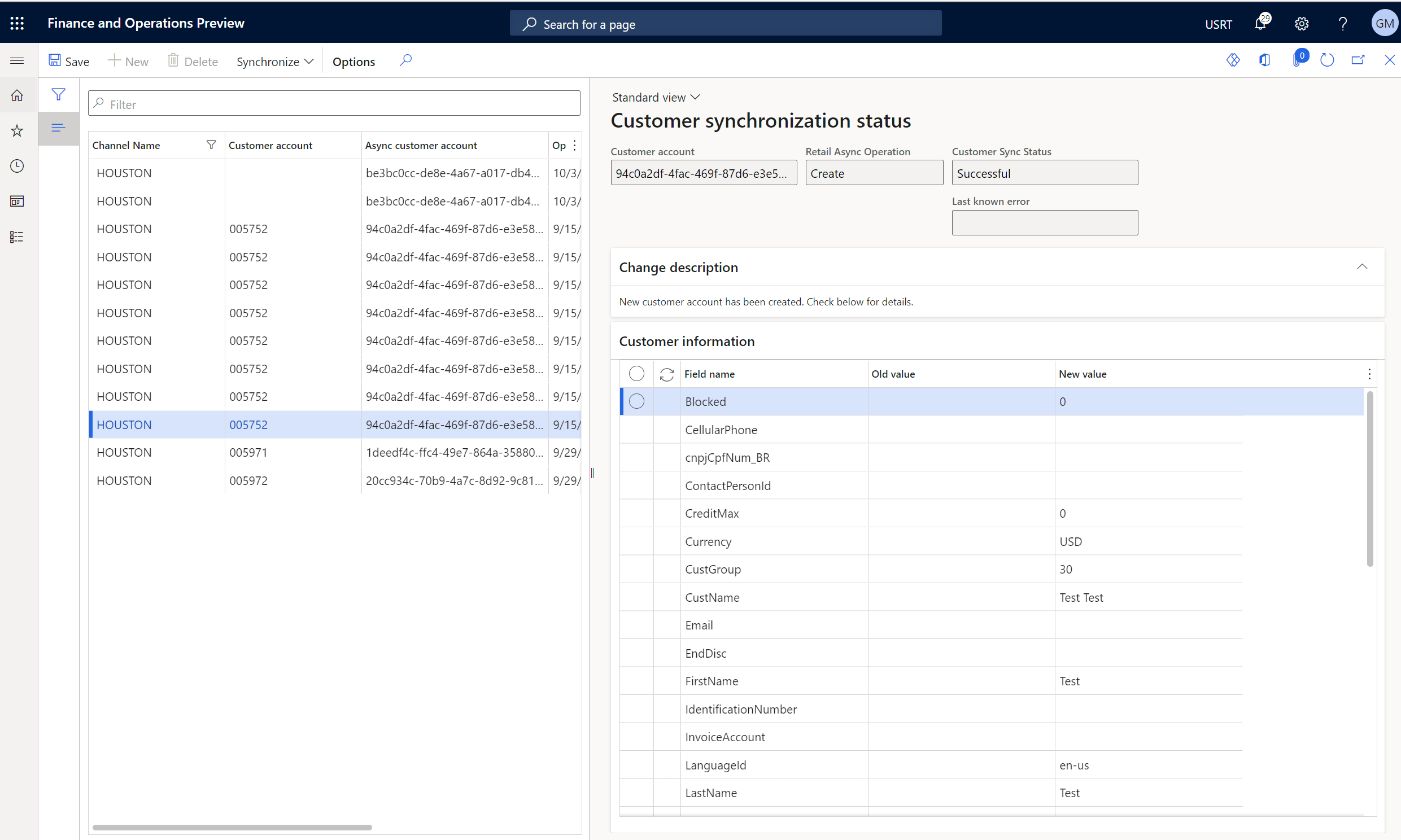Viewport: 1401px width, 840px height.
Task: Click the Customer information vertical scrollbar
Action: (1370, 479)
